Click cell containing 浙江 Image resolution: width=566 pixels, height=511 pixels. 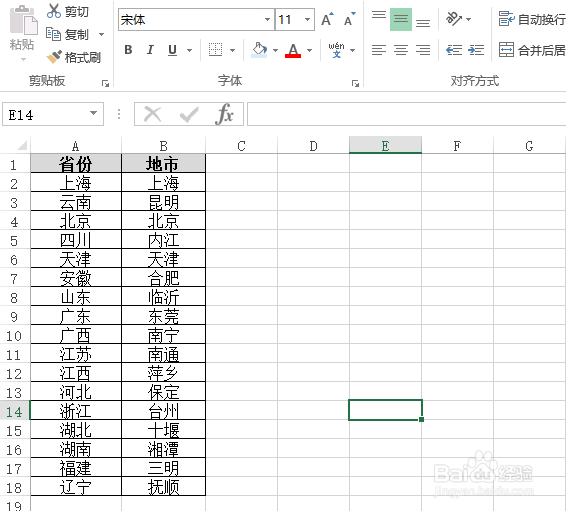point(76,411)
